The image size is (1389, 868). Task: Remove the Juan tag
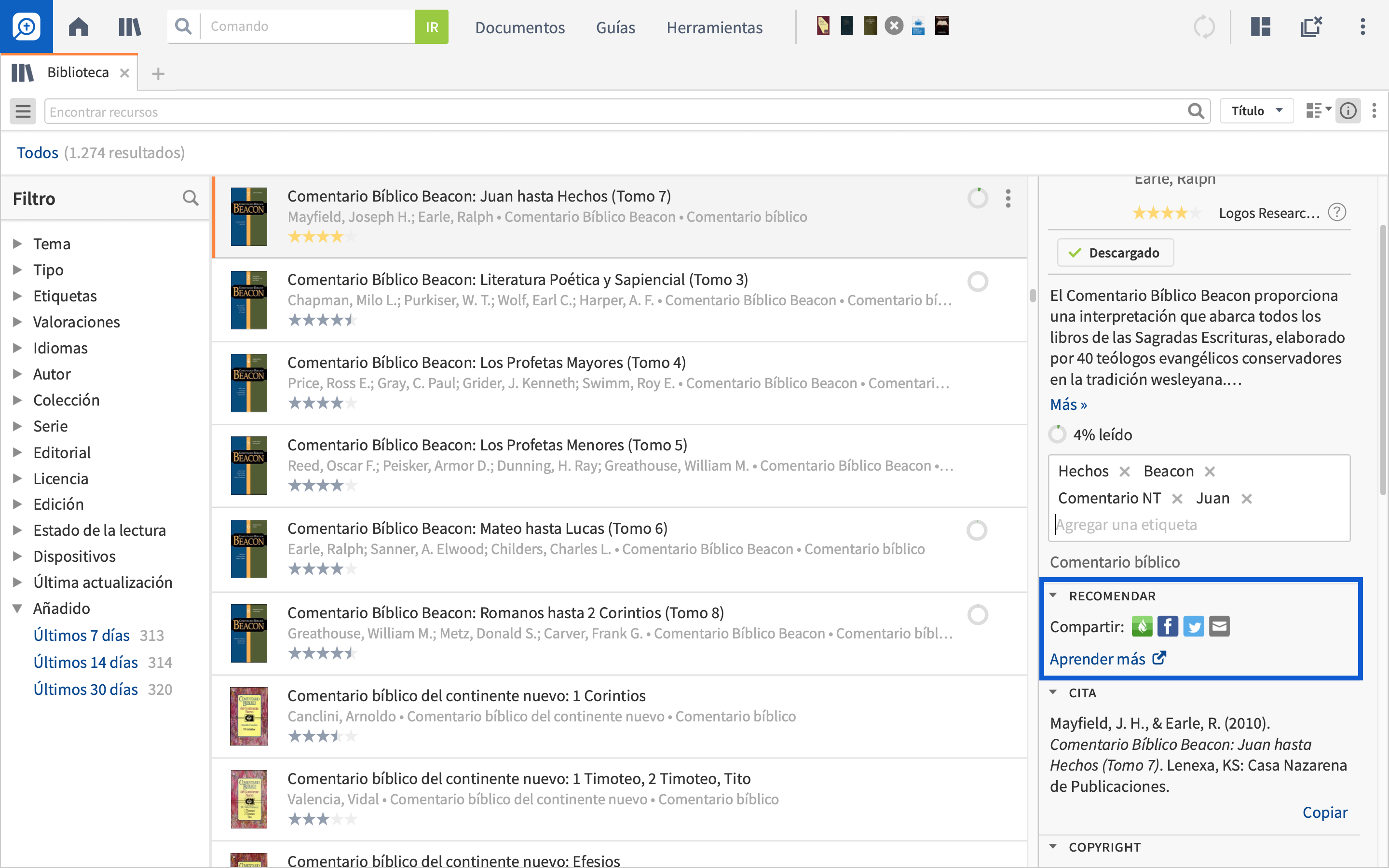coord(1246,498)
